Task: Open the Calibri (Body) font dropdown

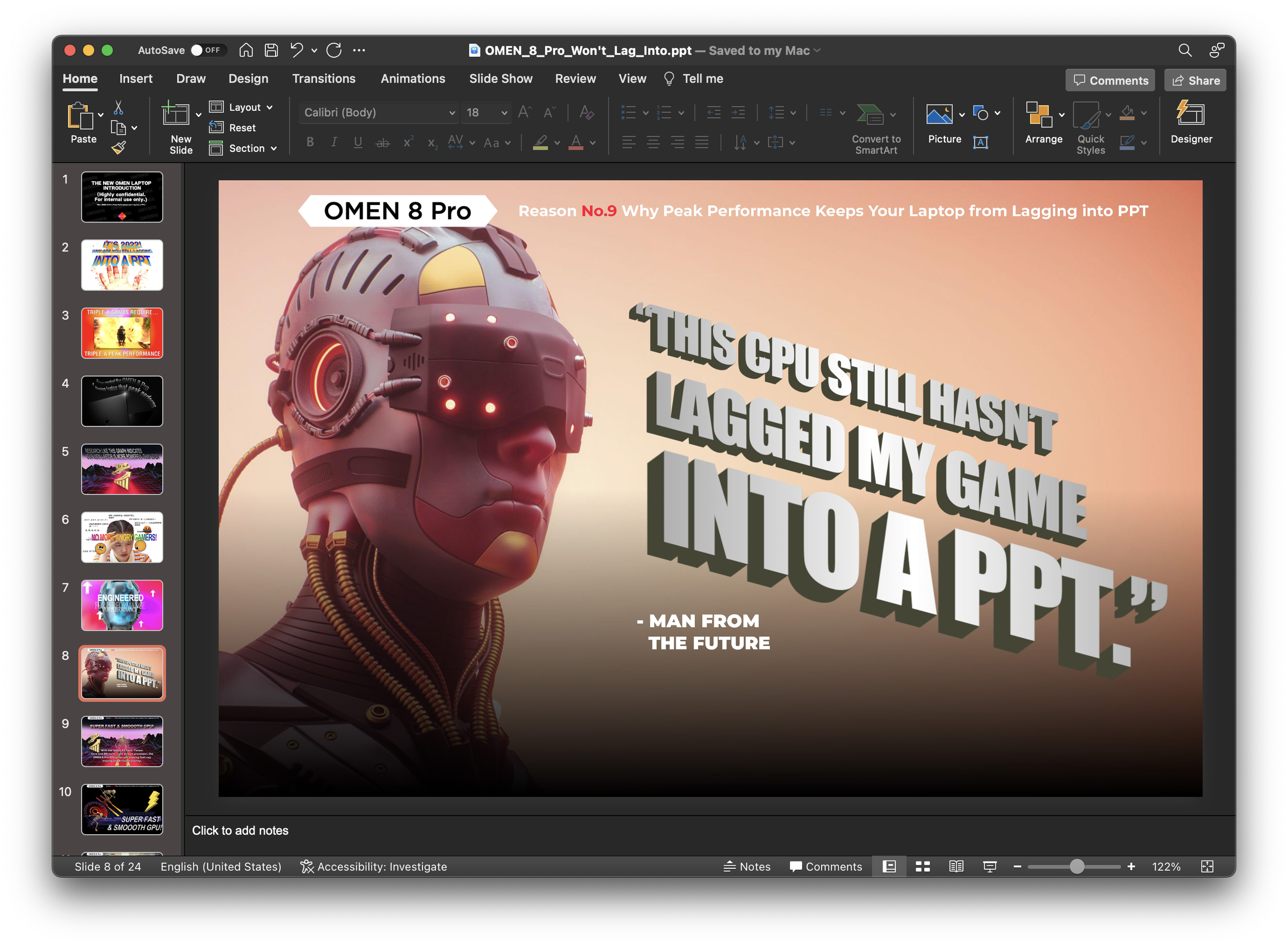Action: click(451, 113)
